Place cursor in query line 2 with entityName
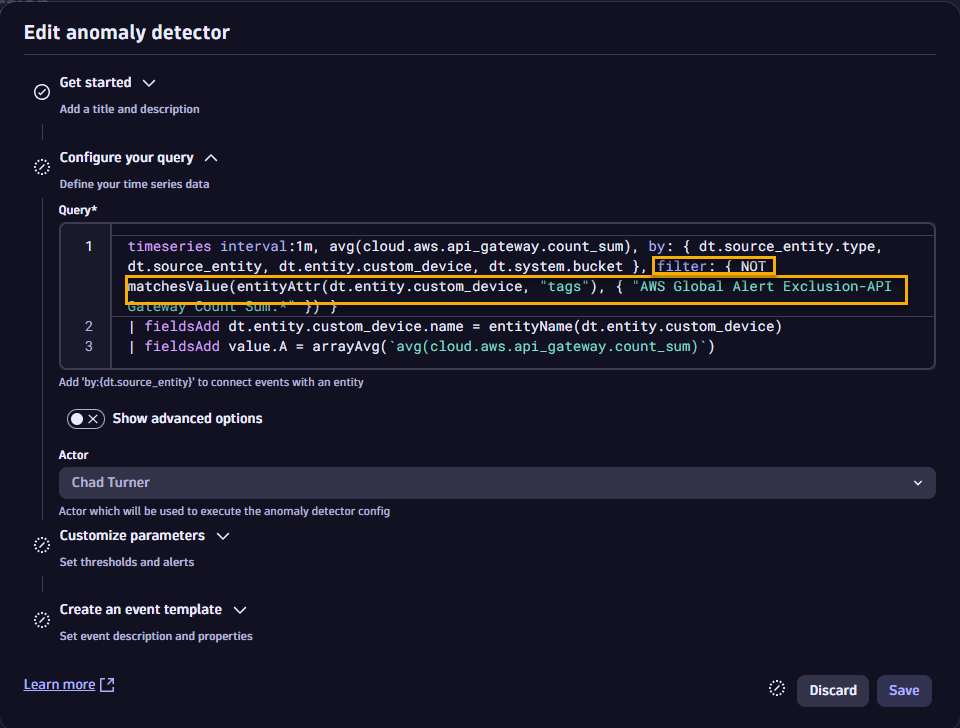Image resolution: width=960 pixels, height=728 pixels. coord(460,327)
